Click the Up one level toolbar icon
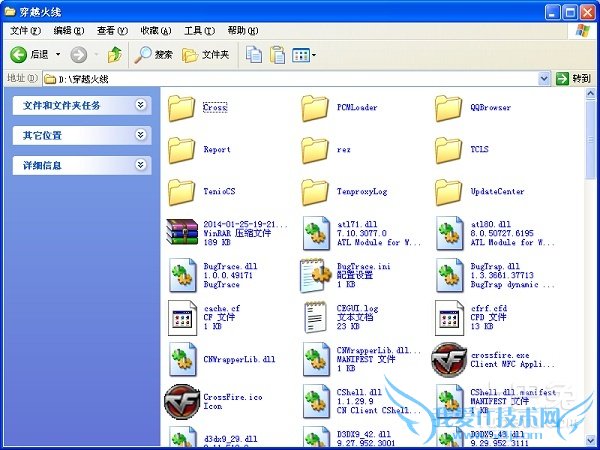Image resolution: width=600 pixels, height=450 pixels. pos(115,54)
